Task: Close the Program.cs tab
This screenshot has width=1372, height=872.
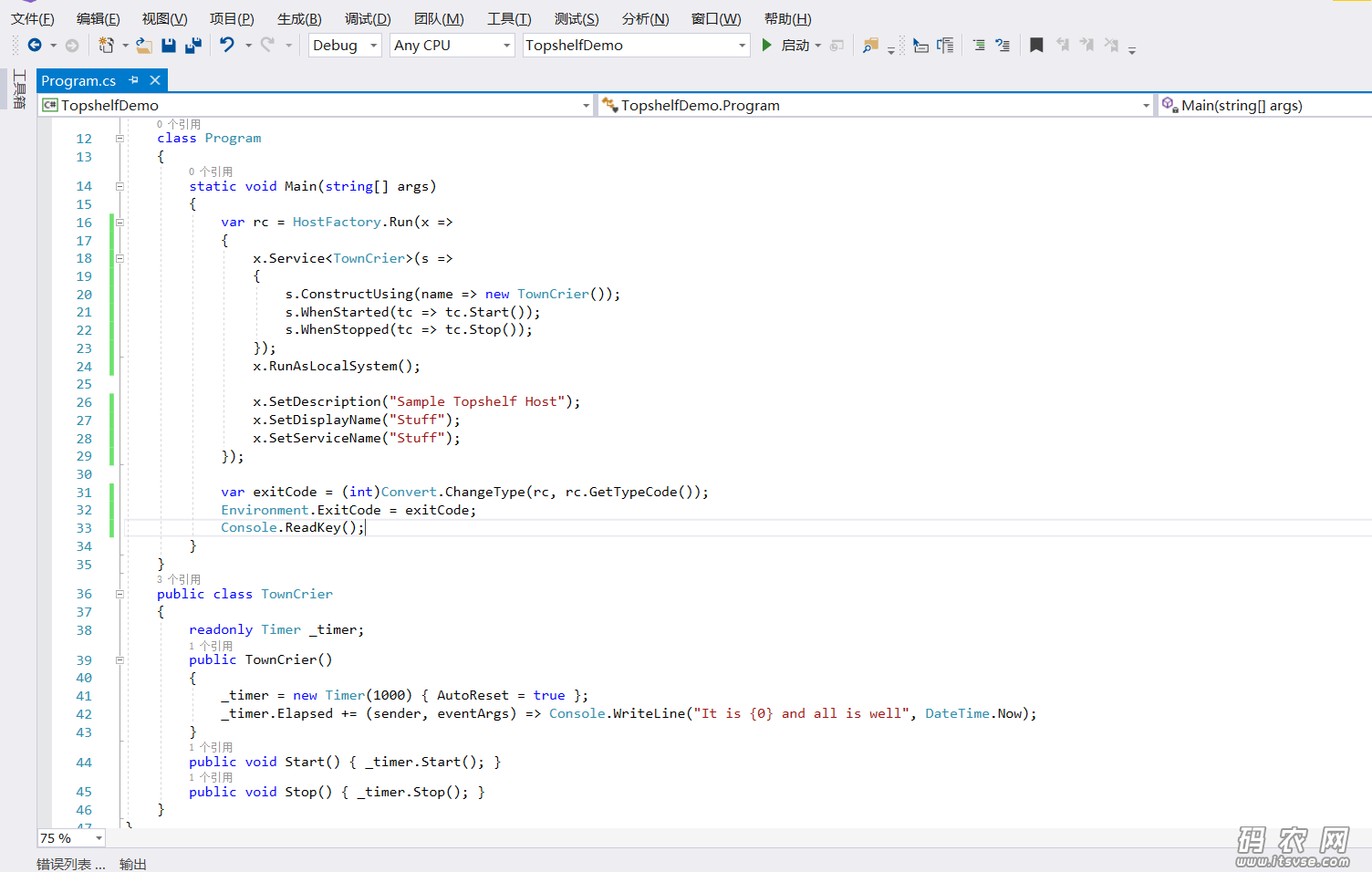Action: (x=155, y=80)
